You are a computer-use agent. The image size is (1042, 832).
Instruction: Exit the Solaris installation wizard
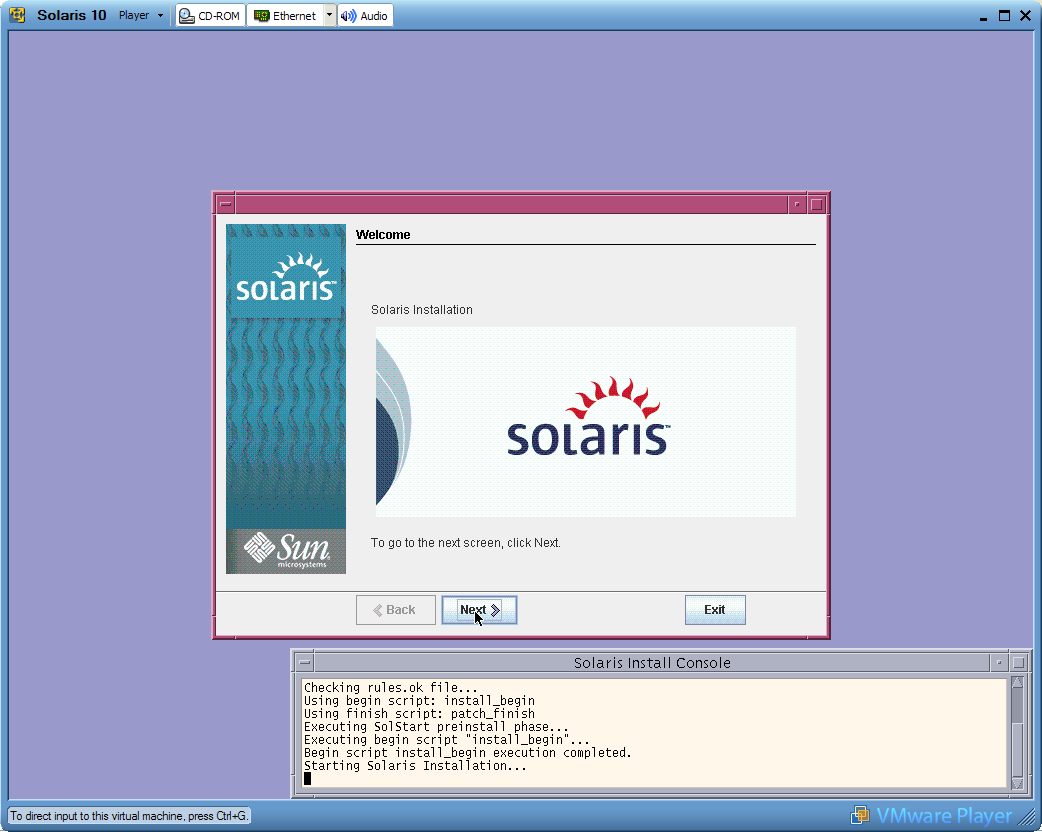point(715,610)
